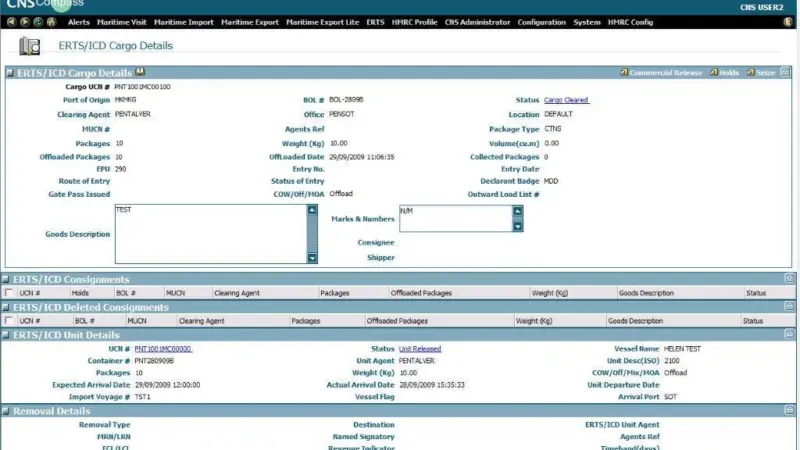
Task: Open the Maritime Visit menu
Action: 121,22
